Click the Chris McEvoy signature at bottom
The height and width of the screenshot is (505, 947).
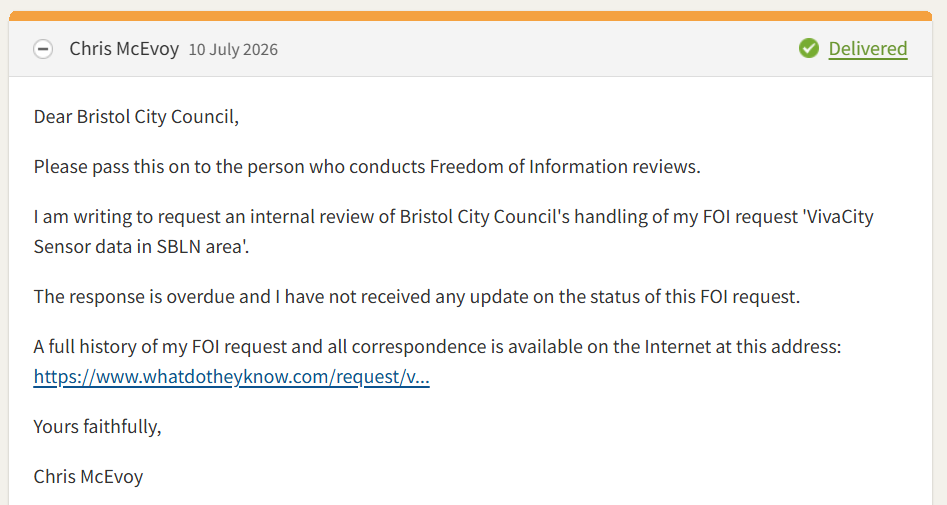pos(88,477)
